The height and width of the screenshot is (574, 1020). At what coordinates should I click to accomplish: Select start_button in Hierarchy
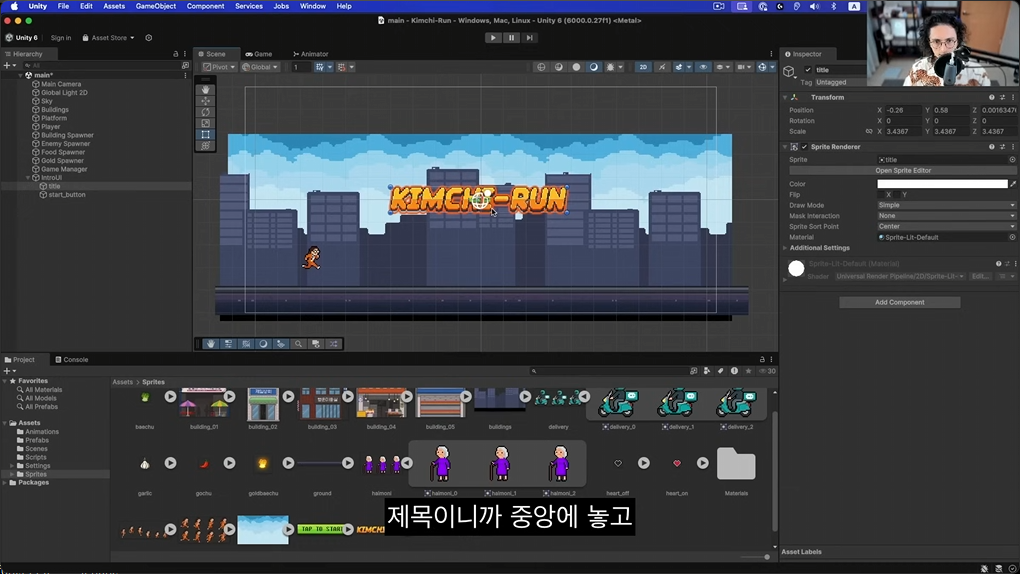66,195
